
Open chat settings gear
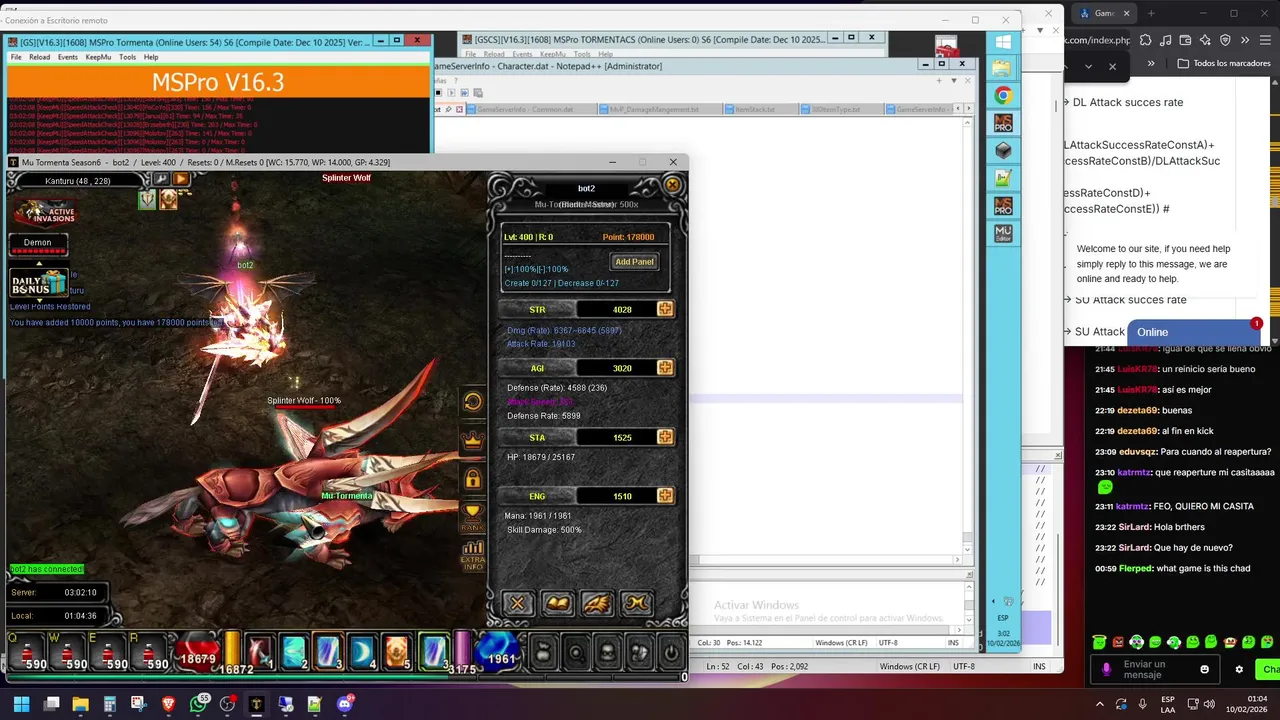coord(1240,669)
